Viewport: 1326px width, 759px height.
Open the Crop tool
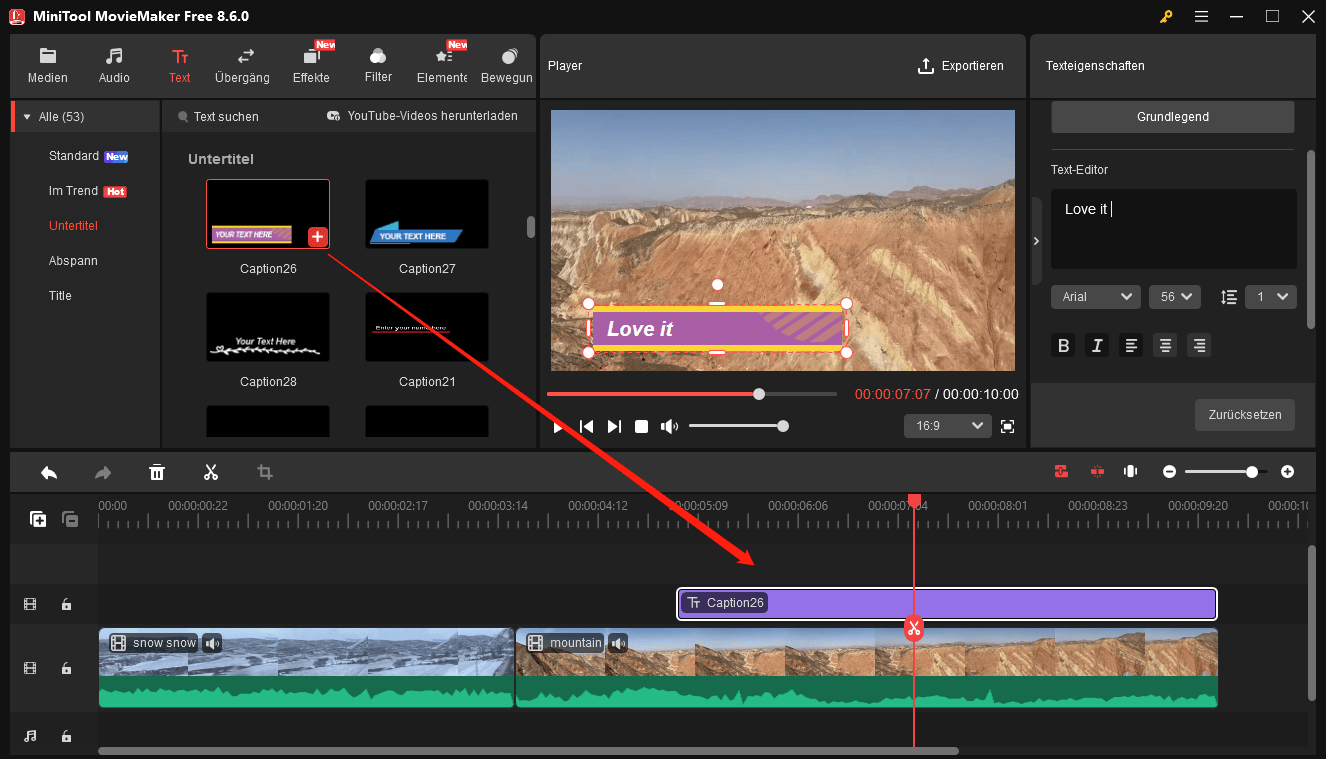264,471
